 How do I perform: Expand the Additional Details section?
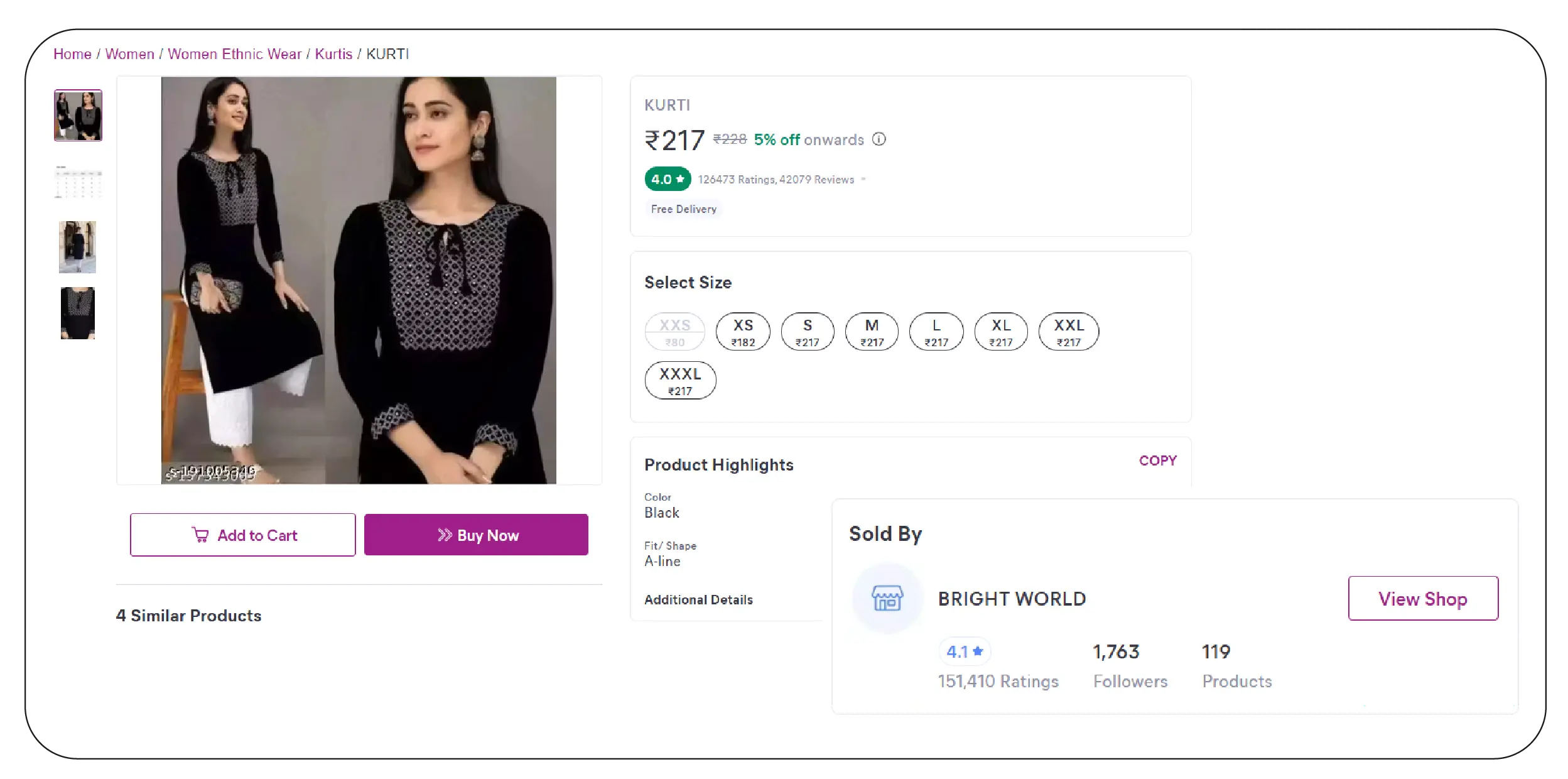[x=698, y=599]
